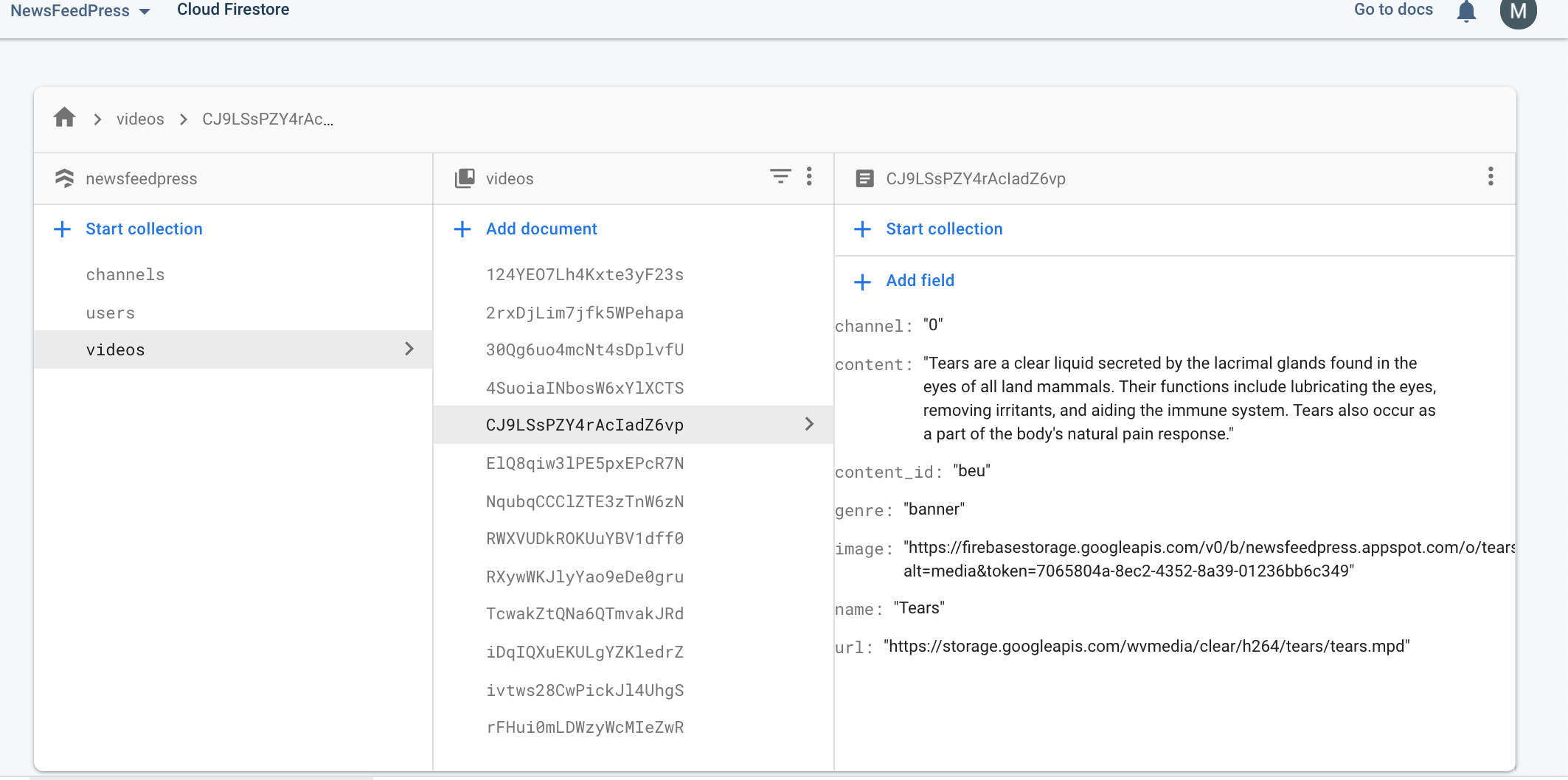1568x780 pixels.
Task: Click the channel field value "0"
Action: point(933,324)
